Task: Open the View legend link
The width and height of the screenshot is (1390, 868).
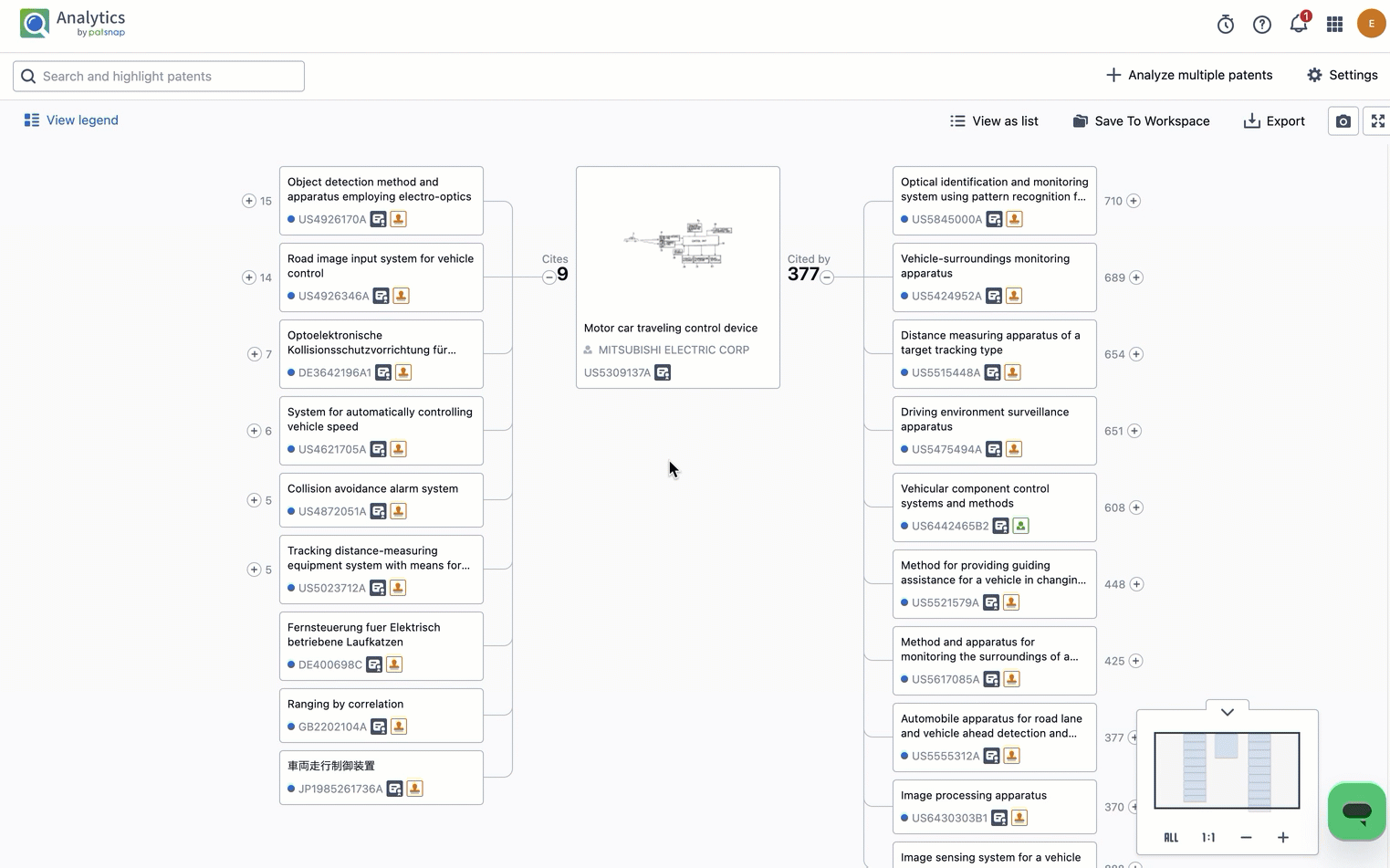Action: pyautogui.click(x=71, y=120)
